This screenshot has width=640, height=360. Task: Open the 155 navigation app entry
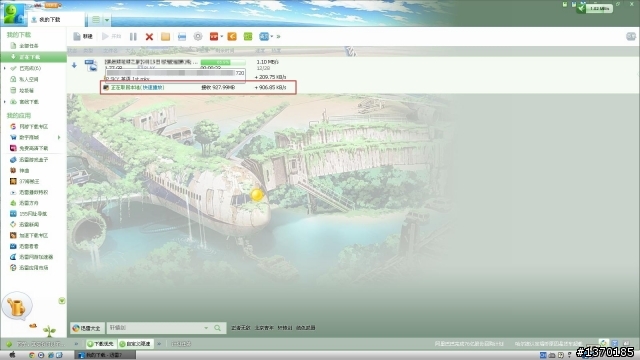pyautogui.click(x=28, y=214)
